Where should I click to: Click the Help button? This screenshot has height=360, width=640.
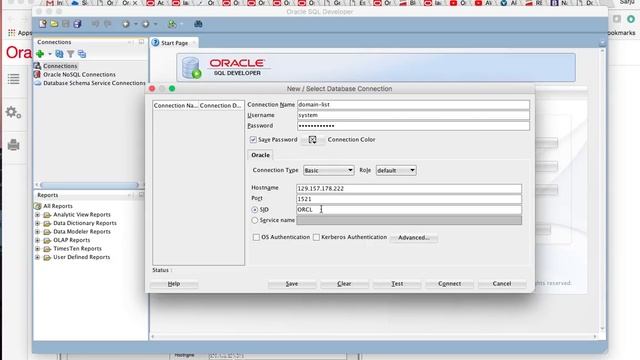coord(174,284)
